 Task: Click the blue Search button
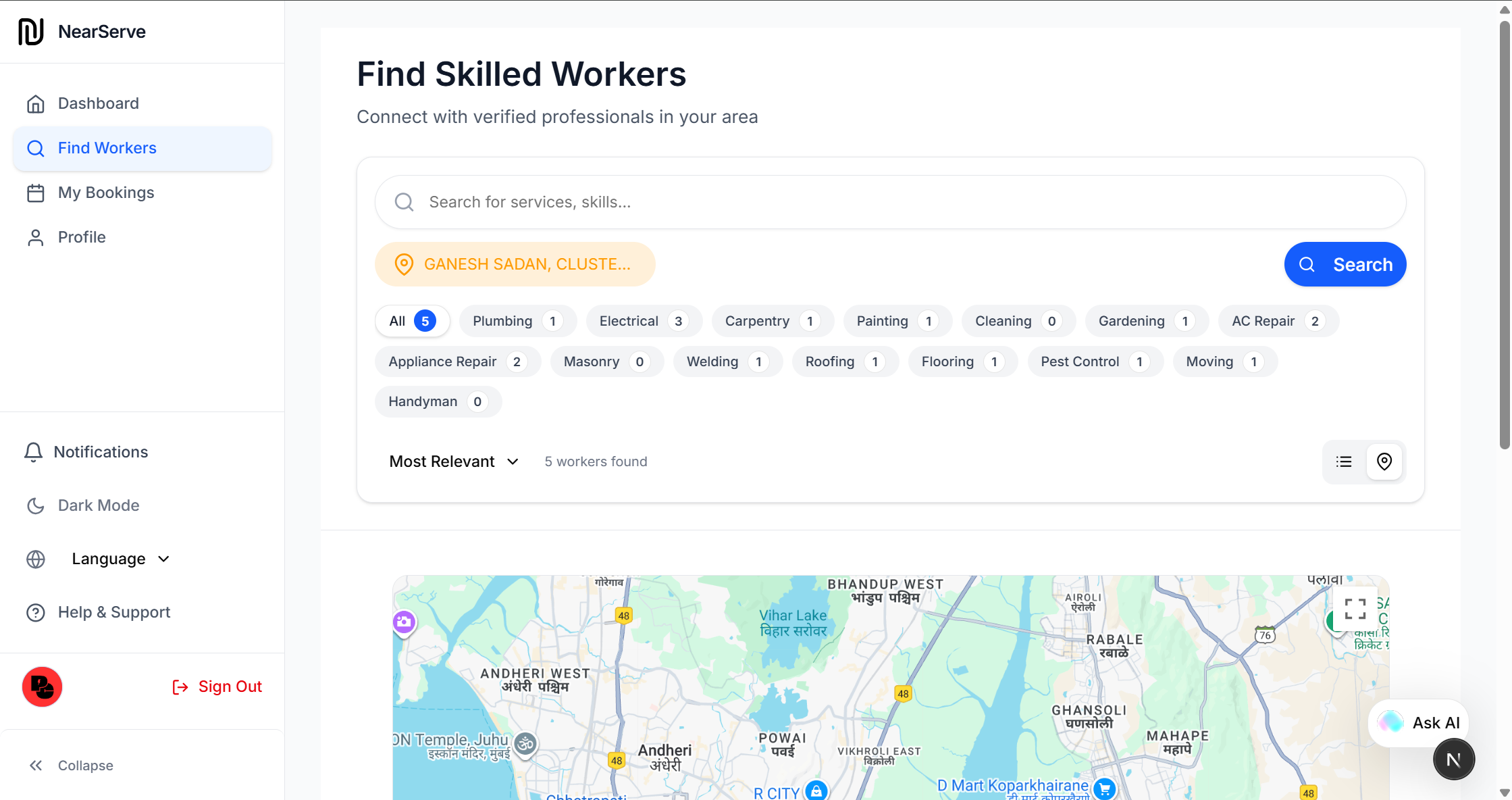(1345, 264)
